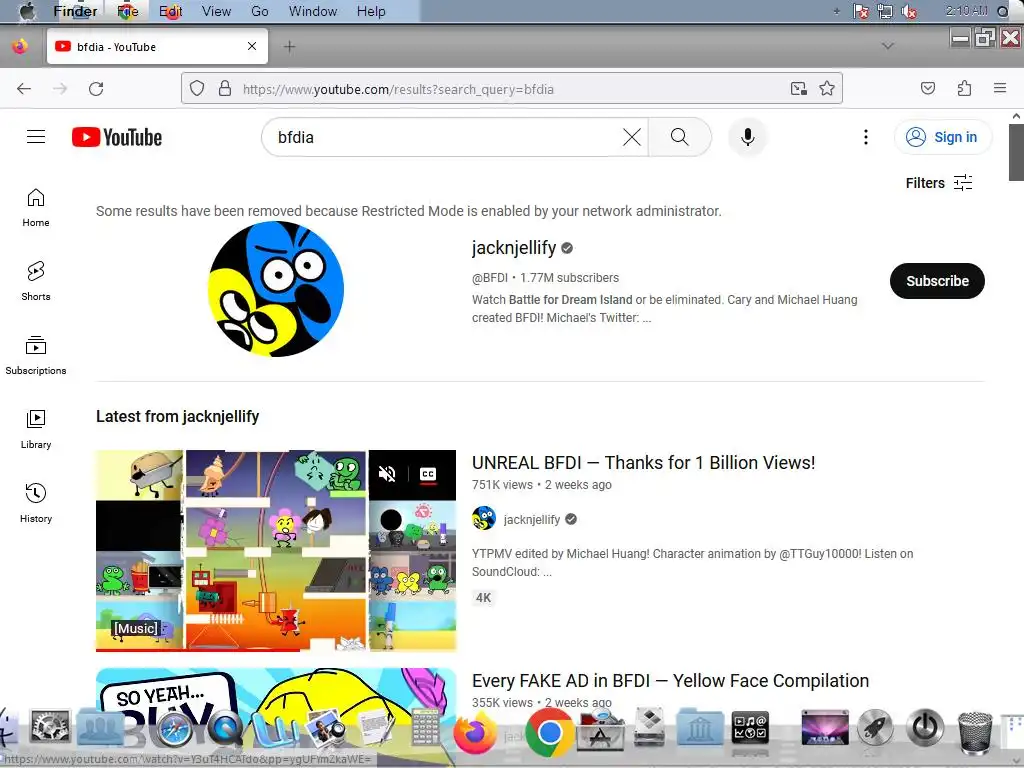Image resolution: width=1024 pixels, height=768 pixels.
Task: Expand the list all tabs chevron
Action: click(x=888, y=46)
